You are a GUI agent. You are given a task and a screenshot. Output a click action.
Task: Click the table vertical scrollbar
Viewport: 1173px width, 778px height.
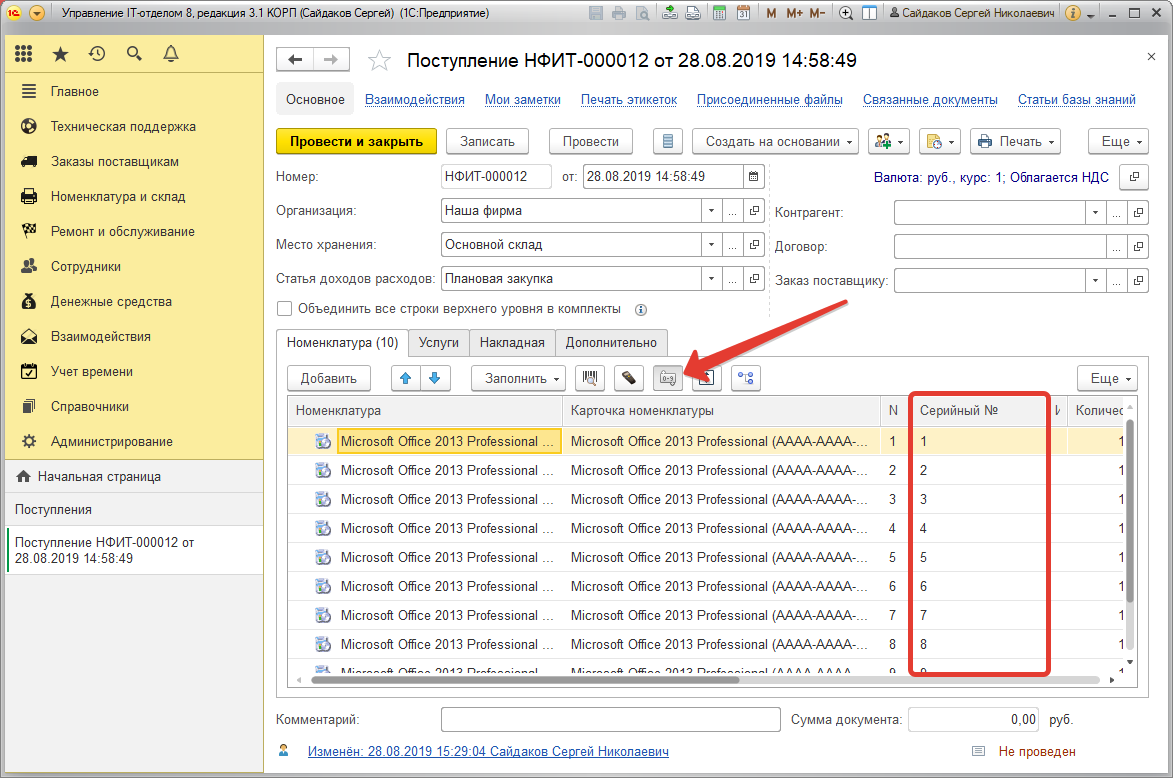point(1130,511)
